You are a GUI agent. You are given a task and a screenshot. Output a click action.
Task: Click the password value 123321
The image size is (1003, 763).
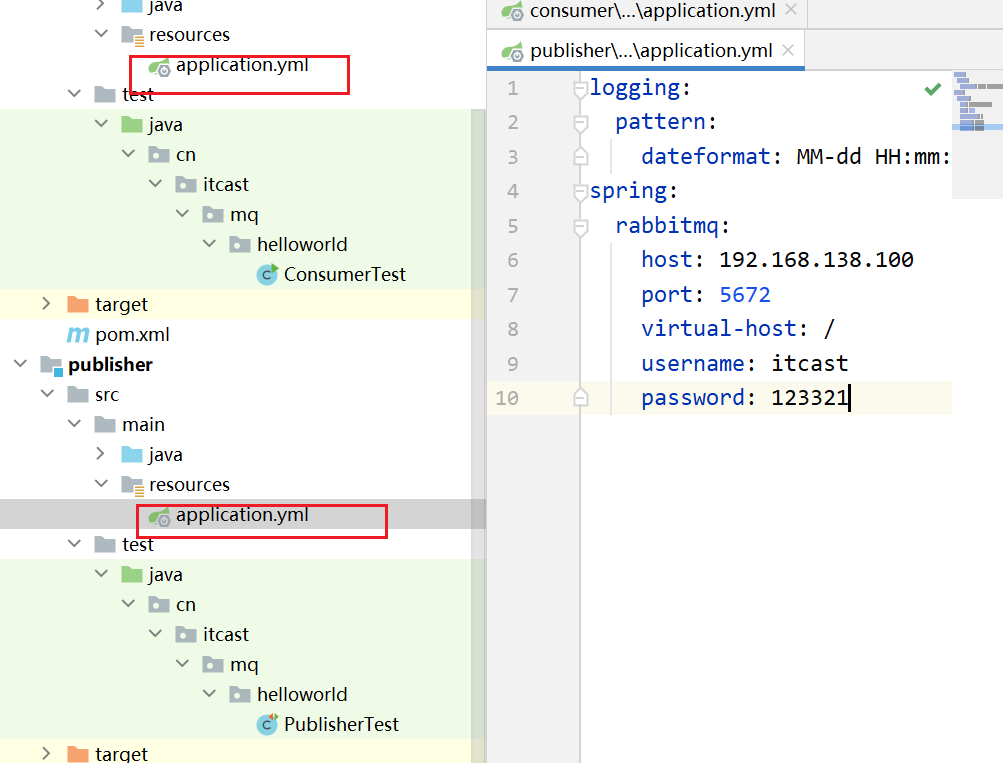coord(809,398)
